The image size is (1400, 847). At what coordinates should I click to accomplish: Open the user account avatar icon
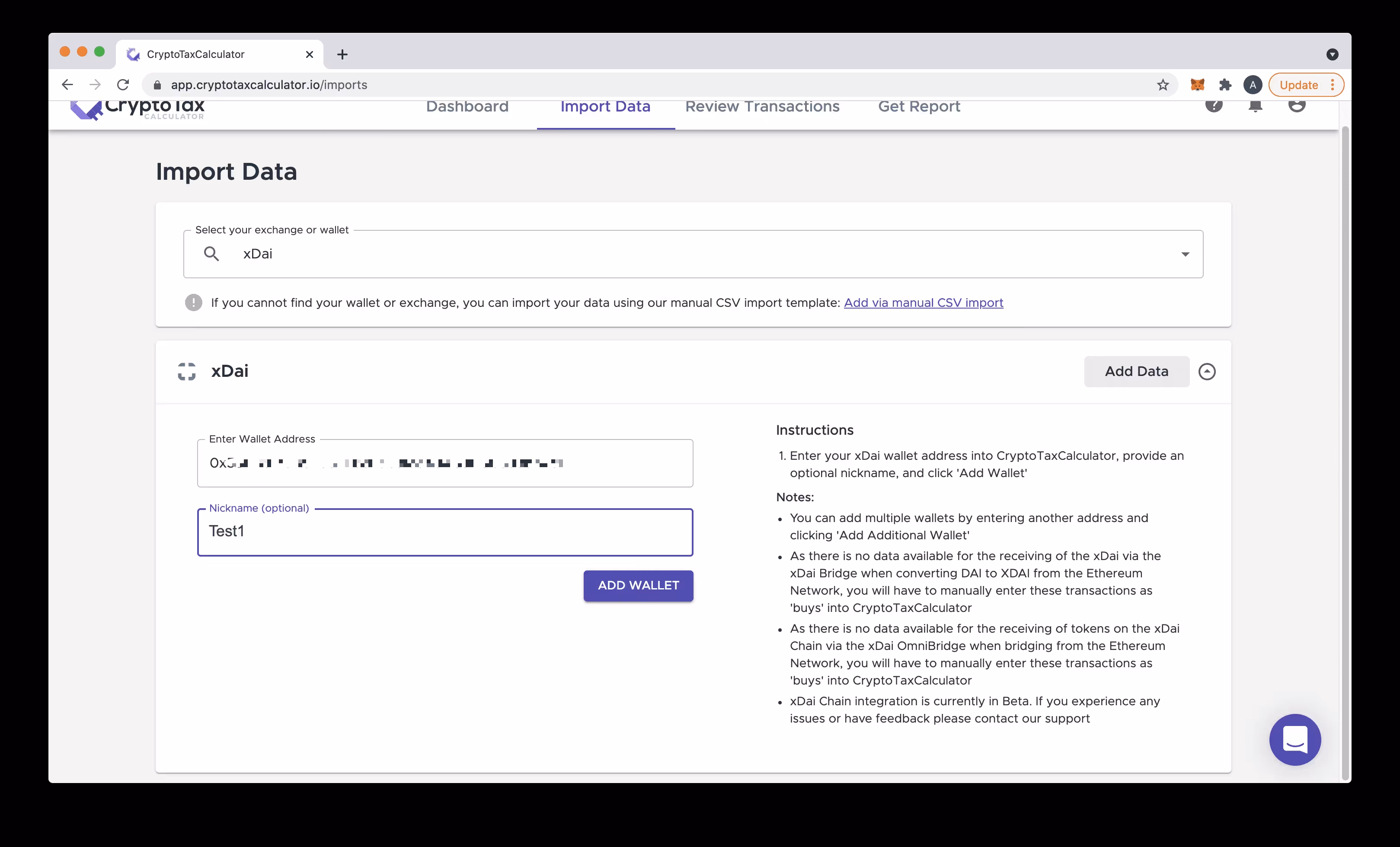click(x=1297, y=105)
